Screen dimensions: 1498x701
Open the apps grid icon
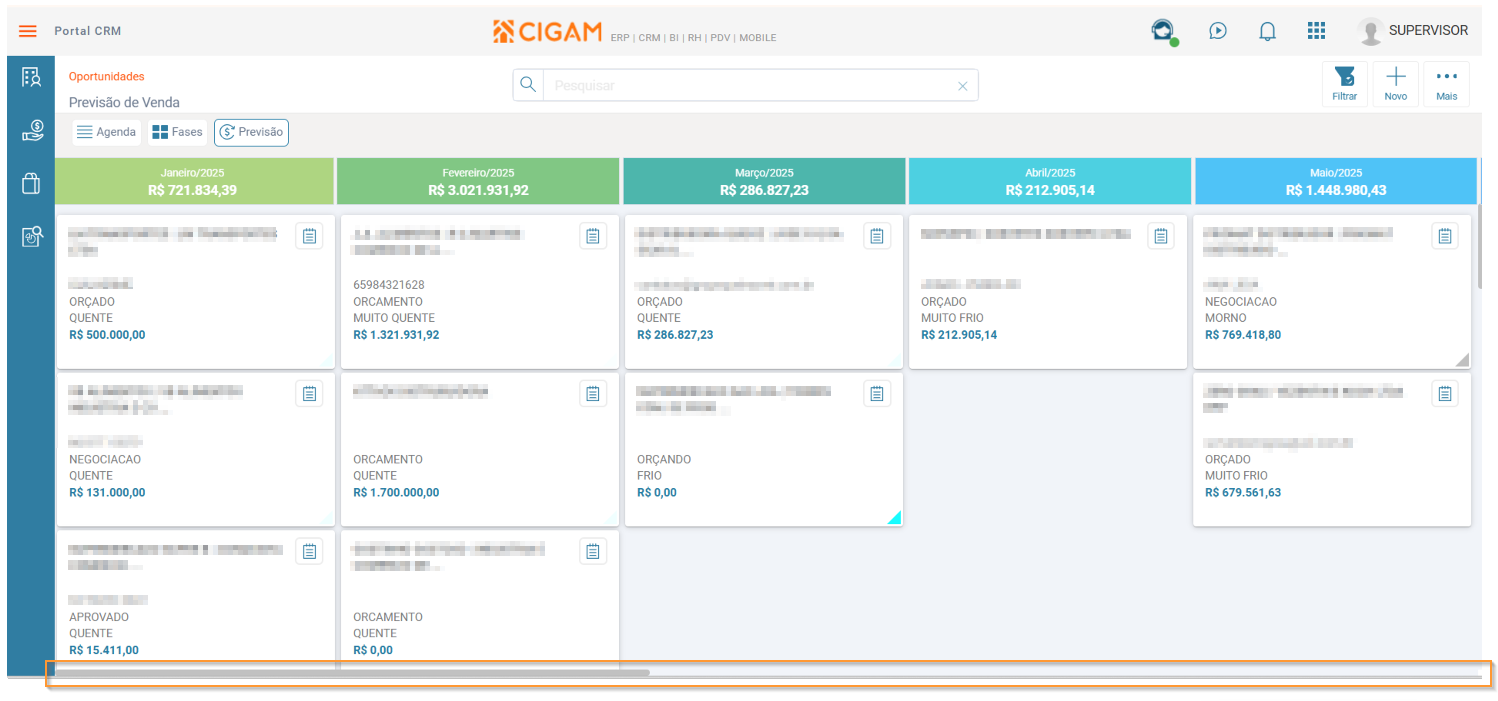click(1316, 31)
